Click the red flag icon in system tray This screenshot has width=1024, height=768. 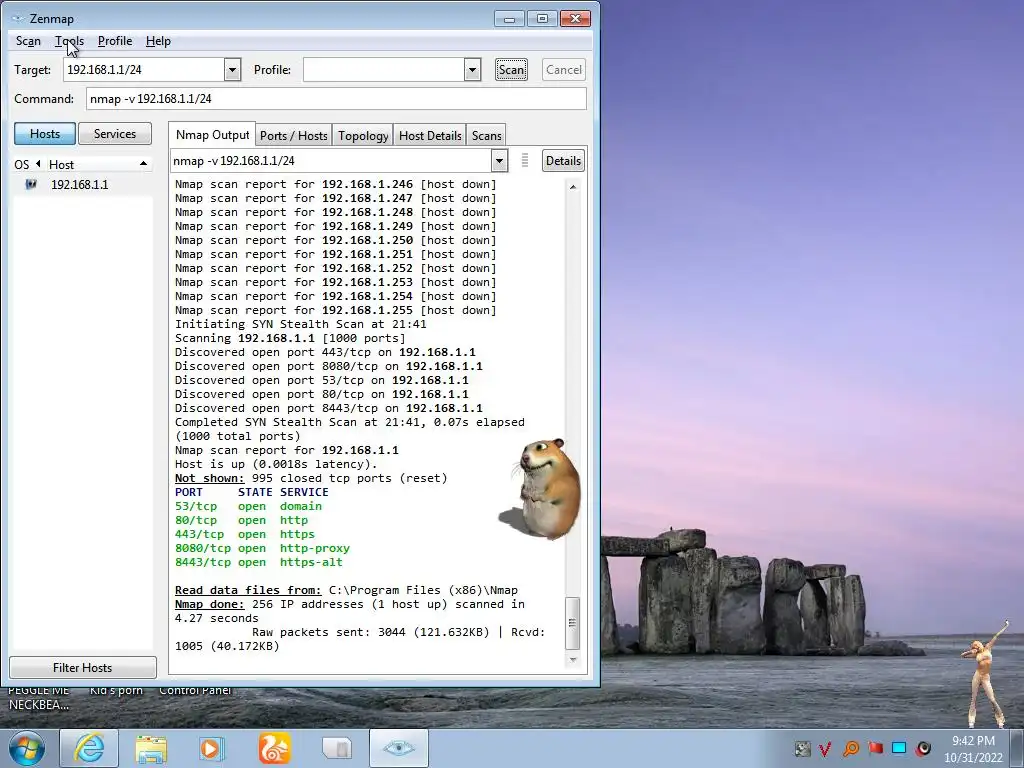[x=876, y=748]
